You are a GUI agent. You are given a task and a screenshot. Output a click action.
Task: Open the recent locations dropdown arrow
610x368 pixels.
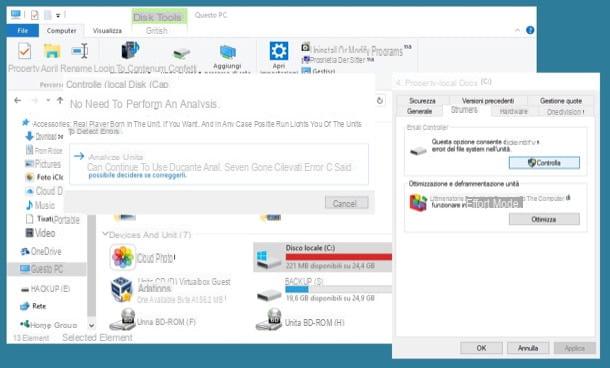[48, 100]
